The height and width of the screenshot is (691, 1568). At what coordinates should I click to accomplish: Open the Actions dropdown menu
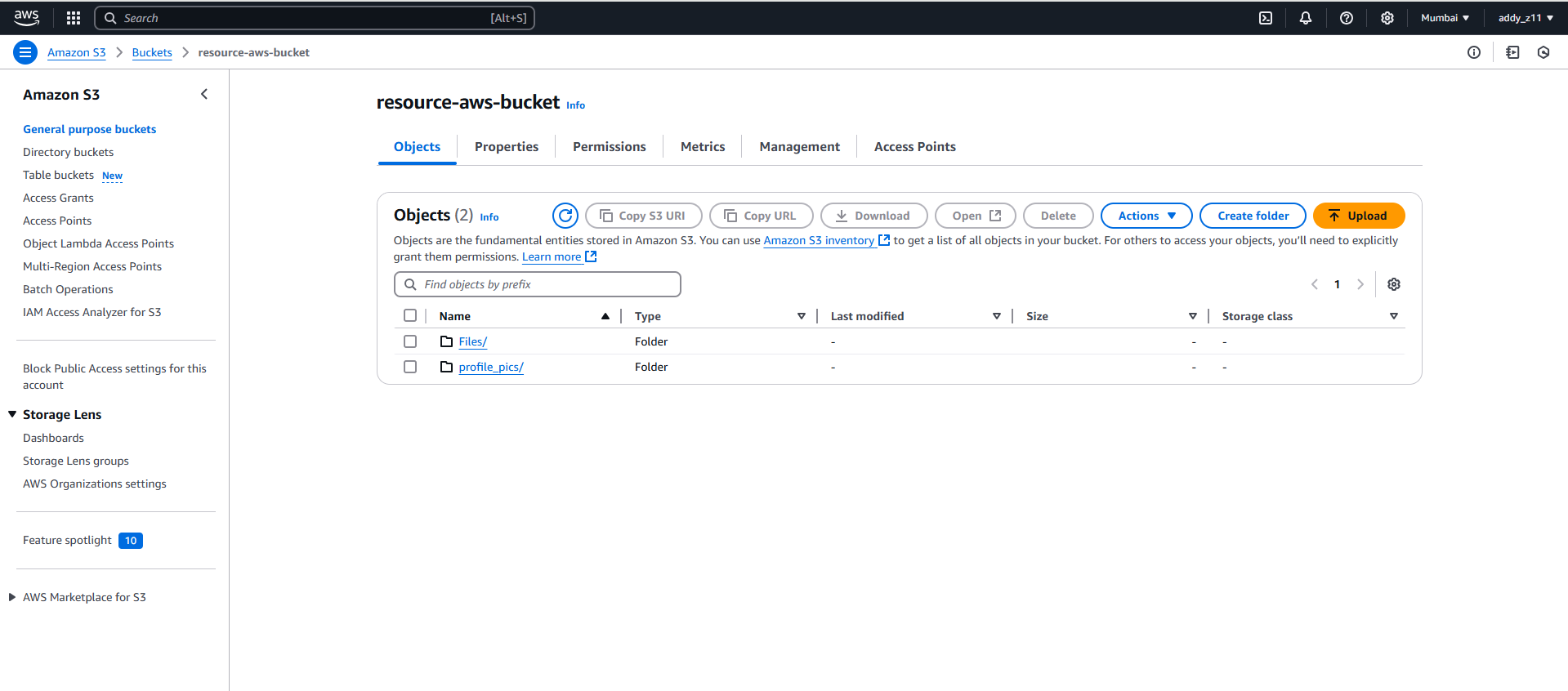pyautogui.click(x=1146, y=216)
